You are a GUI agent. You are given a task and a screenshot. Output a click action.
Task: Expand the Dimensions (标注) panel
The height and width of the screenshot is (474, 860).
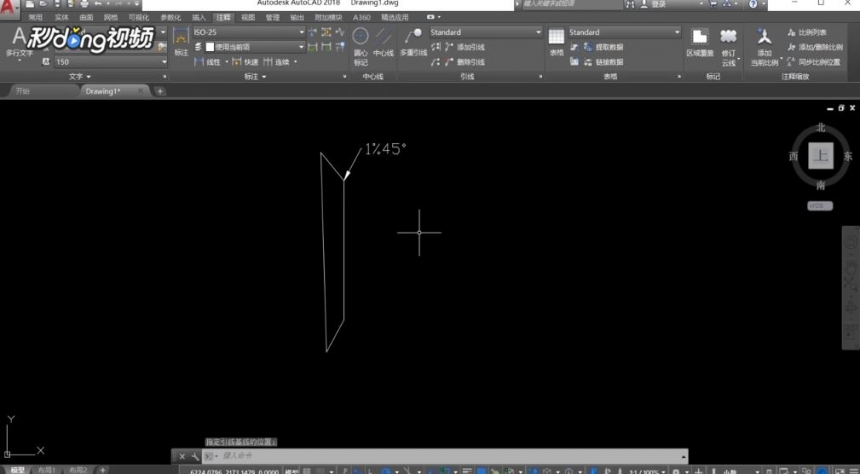pos(254,77)
